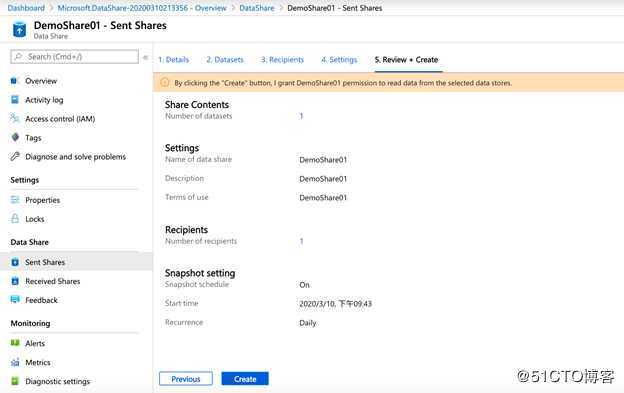Viewport: 624px width, 393px height.
Task: Go to Dashboard breadcrumb link
Action: [26, 8]
